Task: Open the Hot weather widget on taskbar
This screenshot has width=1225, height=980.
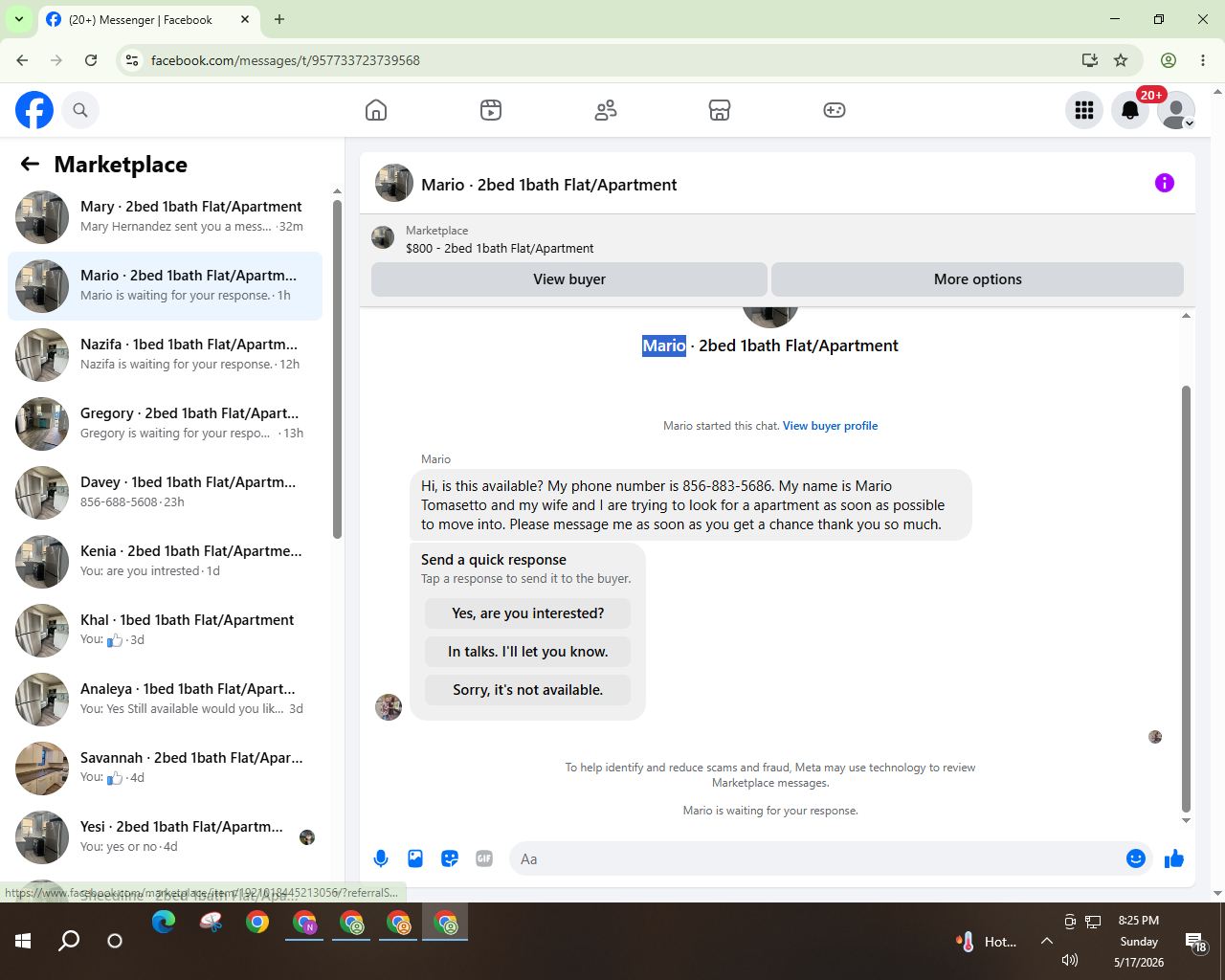Action: point(987,942)
